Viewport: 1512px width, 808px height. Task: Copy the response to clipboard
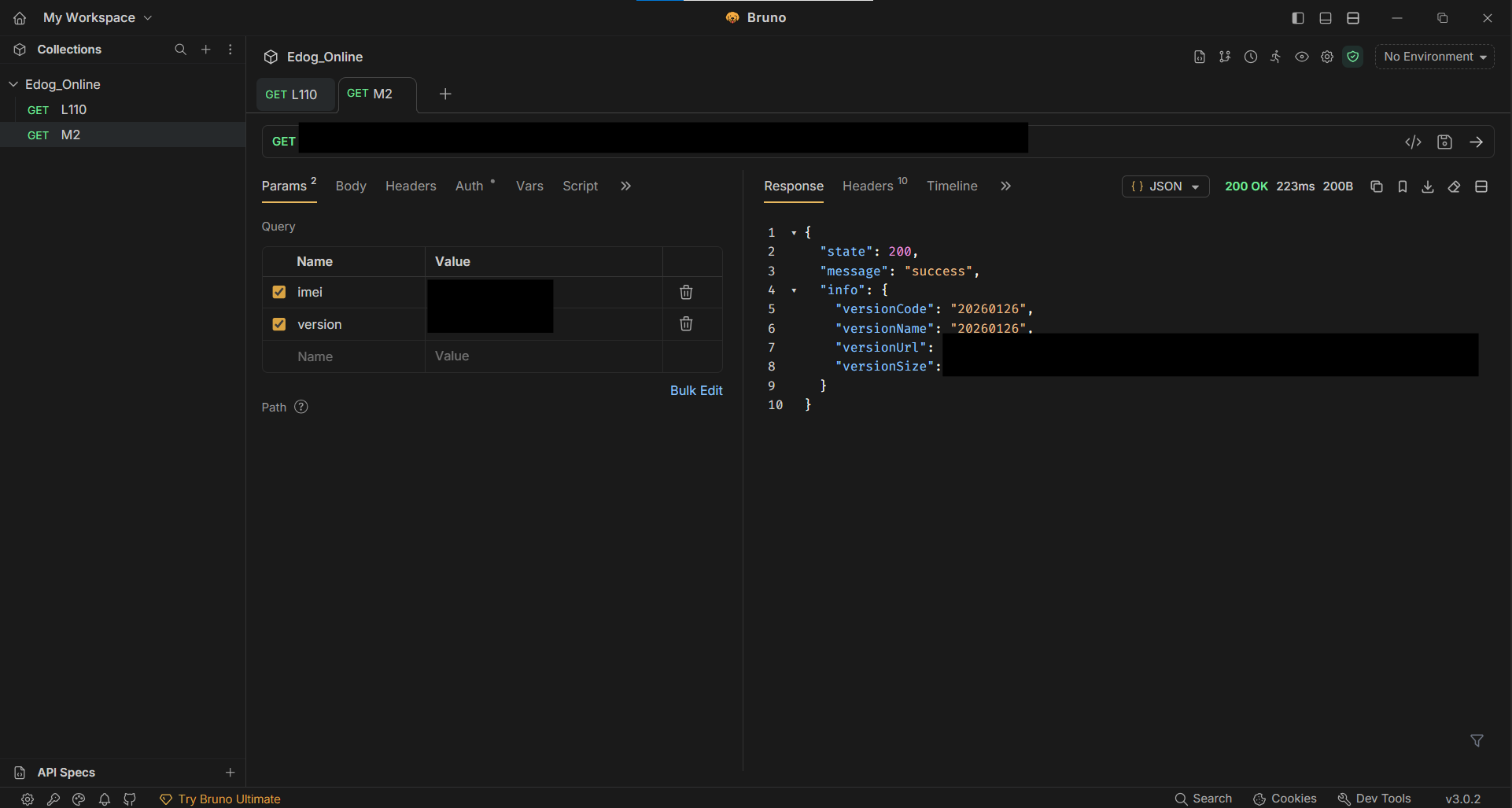click(1376, 186)
